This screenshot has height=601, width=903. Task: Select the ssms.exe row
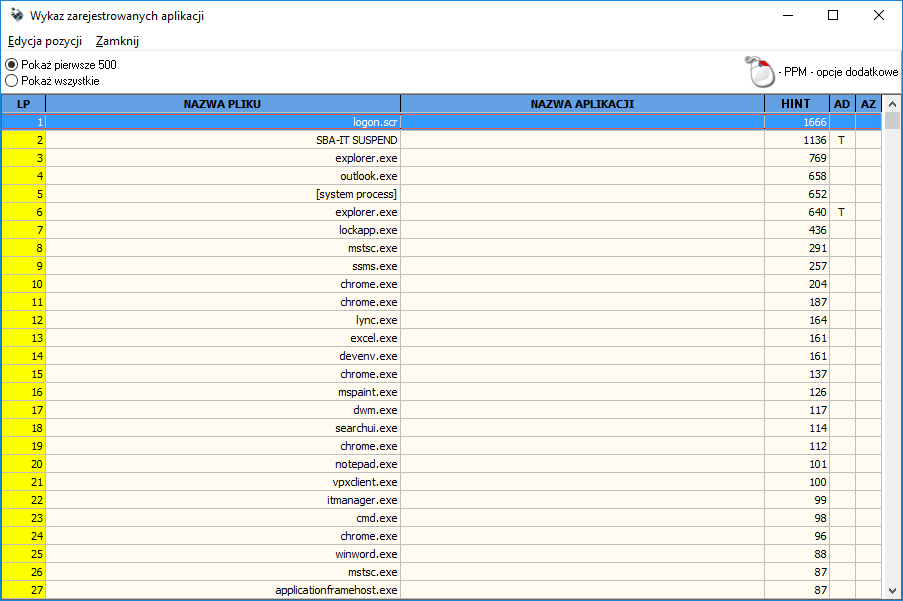click(x=442, y=266)
